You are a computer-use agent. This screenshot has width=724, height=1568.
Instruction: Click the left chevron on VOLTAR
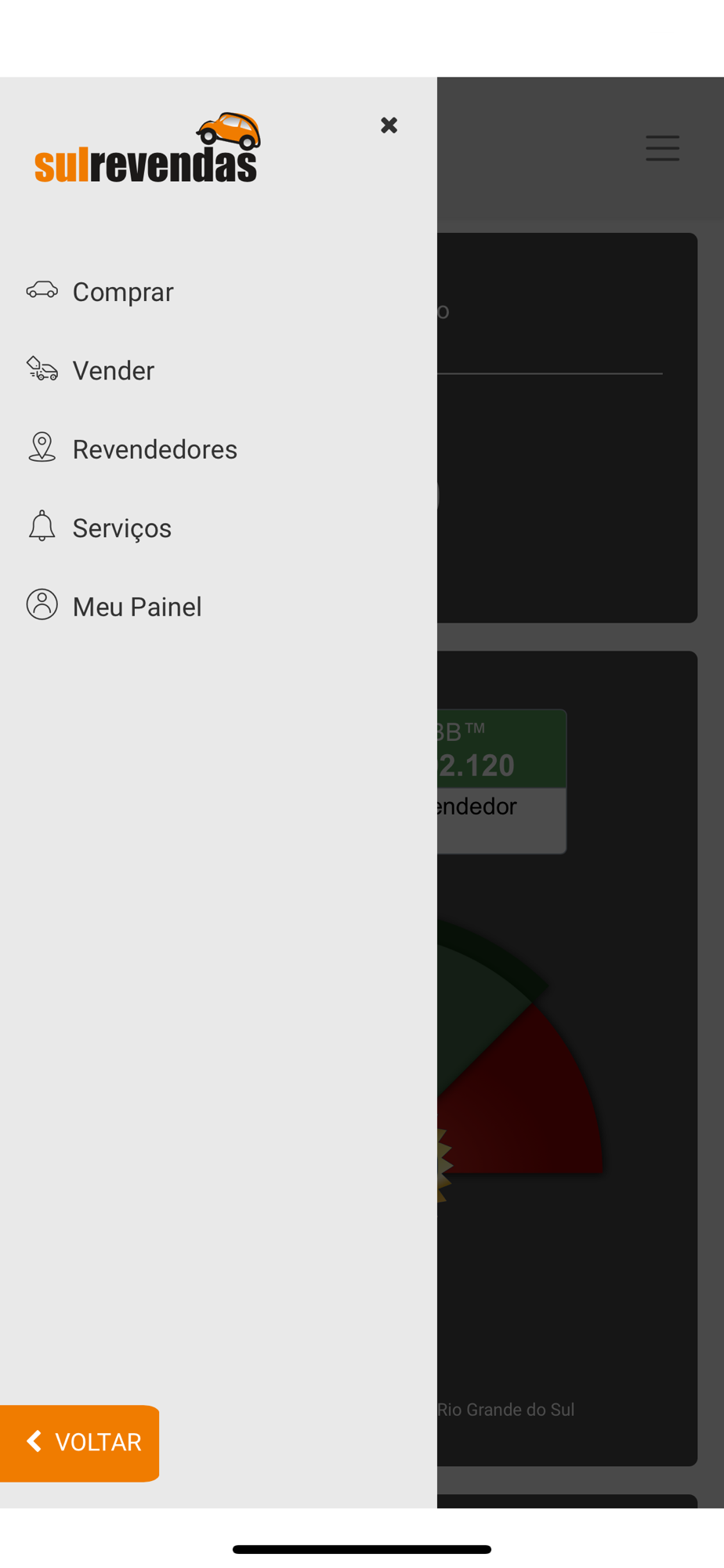34,1441
